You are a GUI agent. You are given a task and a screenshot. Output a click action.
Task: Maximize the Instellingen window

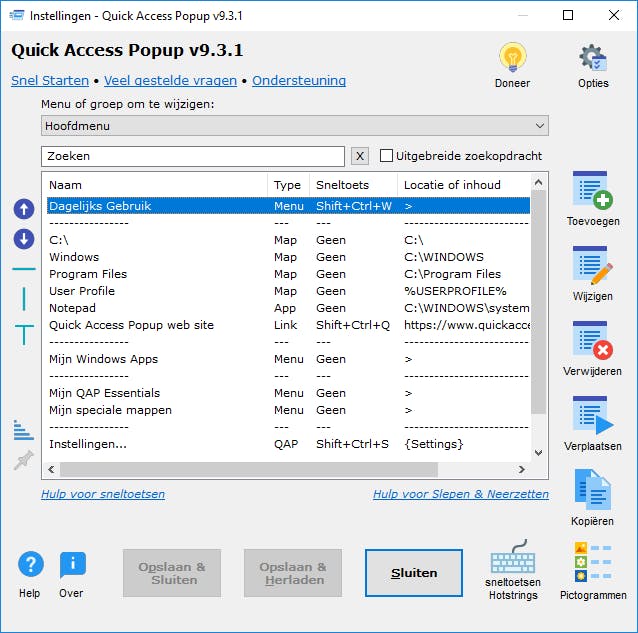(x=568, y=15)
